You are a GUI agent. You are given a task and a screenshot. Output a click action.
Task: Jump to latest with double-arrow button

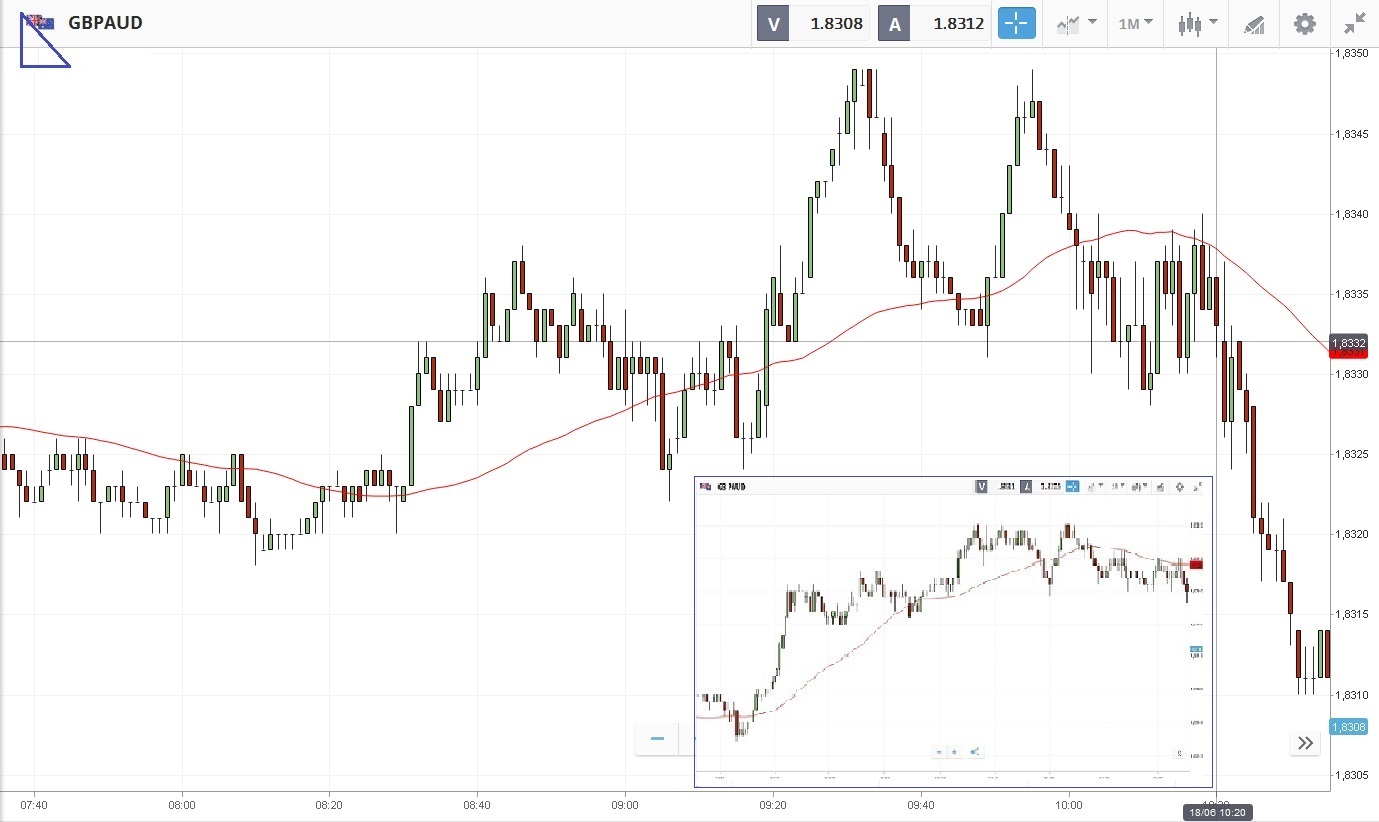(x=1305, y=742)
